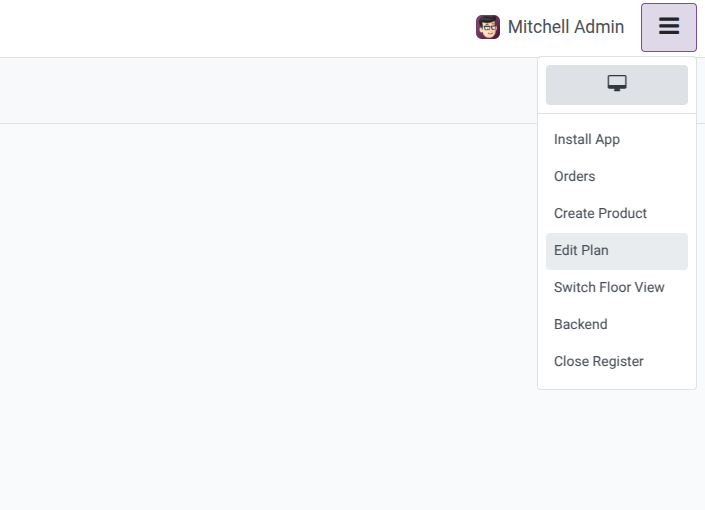Go to Backend via the menu
Screen dimensions: 705x510
click(x=581, y=324)
